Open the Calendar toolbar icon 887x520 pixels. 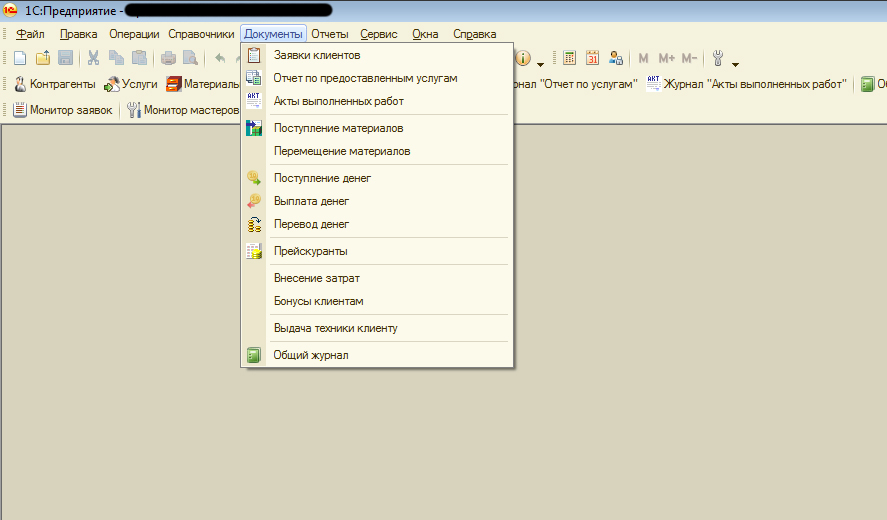593,58
